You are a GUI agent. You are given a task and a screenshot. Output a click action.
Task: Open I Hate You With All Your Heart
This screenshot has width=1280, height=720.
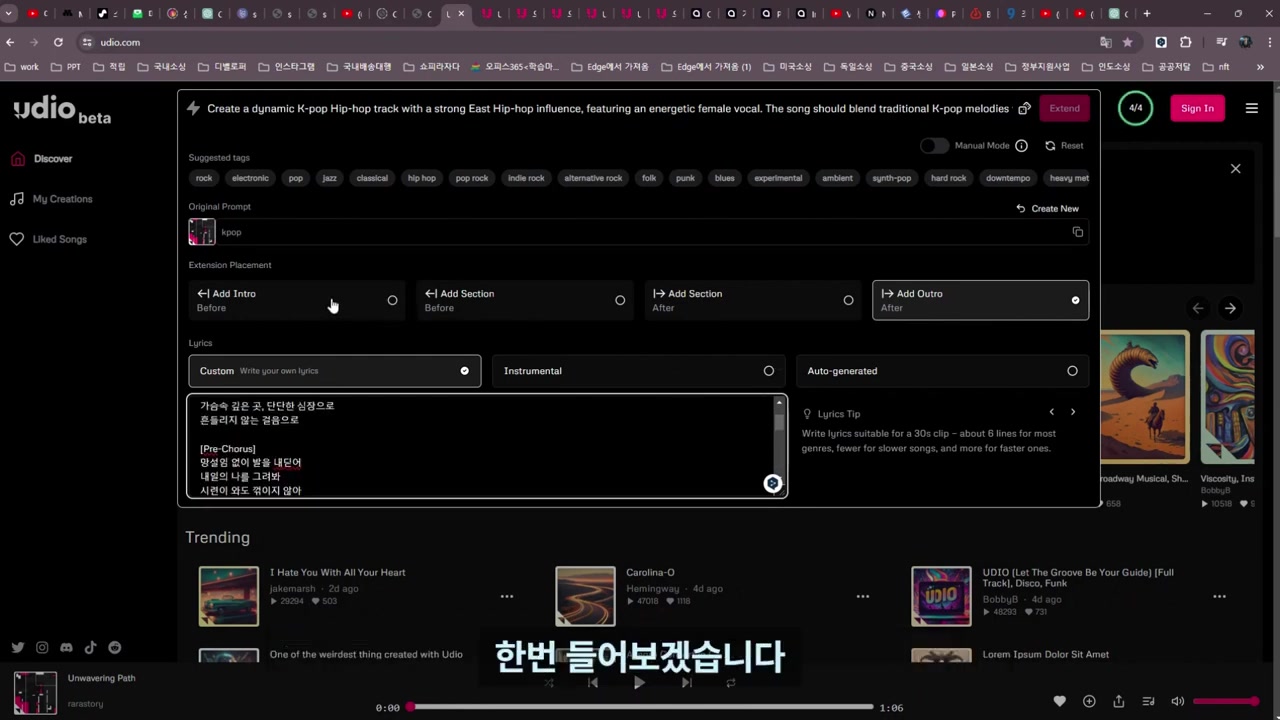pyautogui.click(x=337, y=572)
